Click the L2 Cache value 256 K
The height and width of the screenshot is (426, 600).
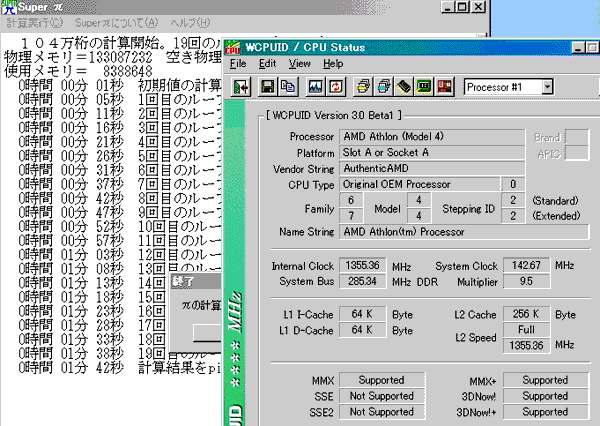(x=527, y=314)
